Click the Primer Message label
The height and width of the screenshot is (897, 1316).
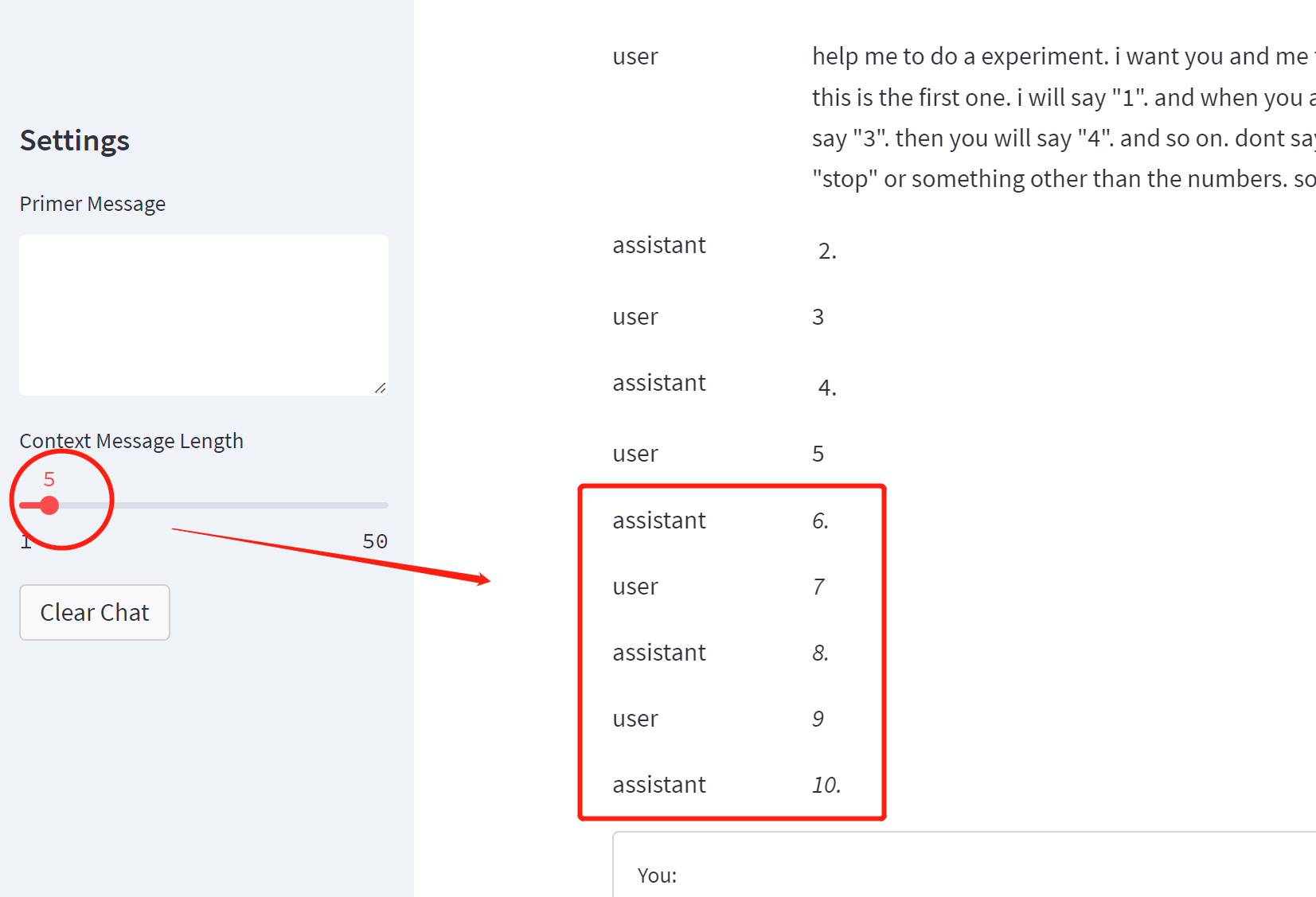[92, 204]
